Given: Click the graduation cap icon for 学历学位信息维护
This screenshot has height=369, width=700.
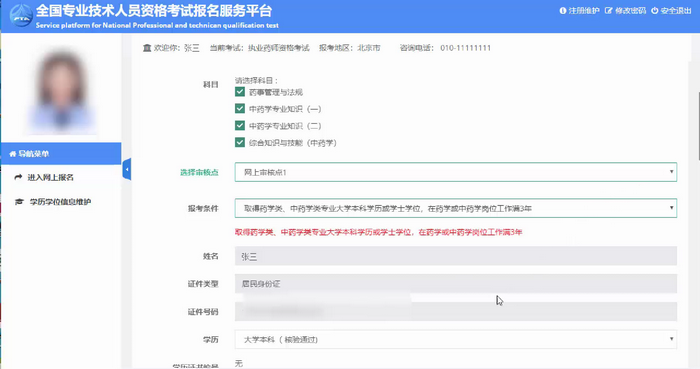Looking at the screenshot, I should [19, 202].
